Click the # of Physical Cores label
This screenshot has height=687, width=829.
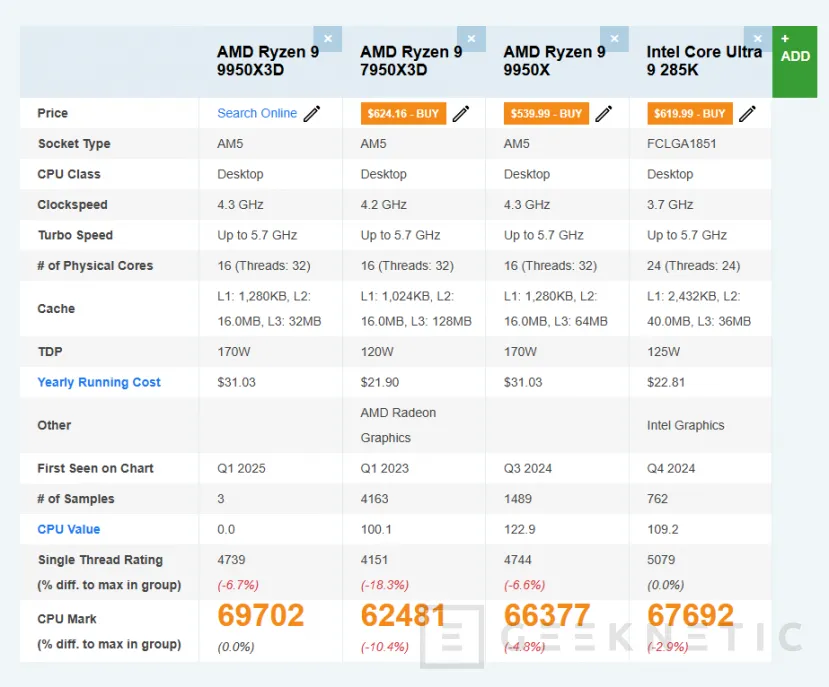(x=95, y=265)
